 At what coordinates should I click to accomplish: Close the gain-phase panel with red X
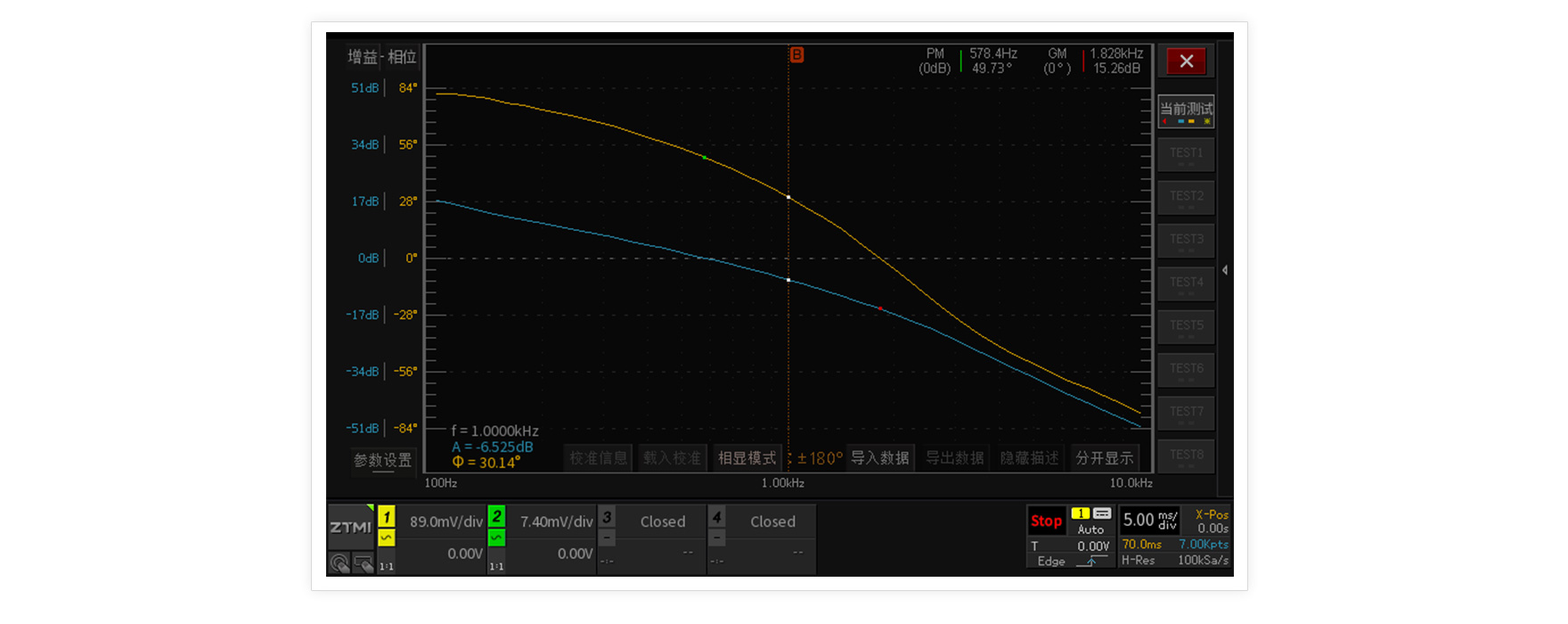pyautogui.click(x=1186, y=62)
